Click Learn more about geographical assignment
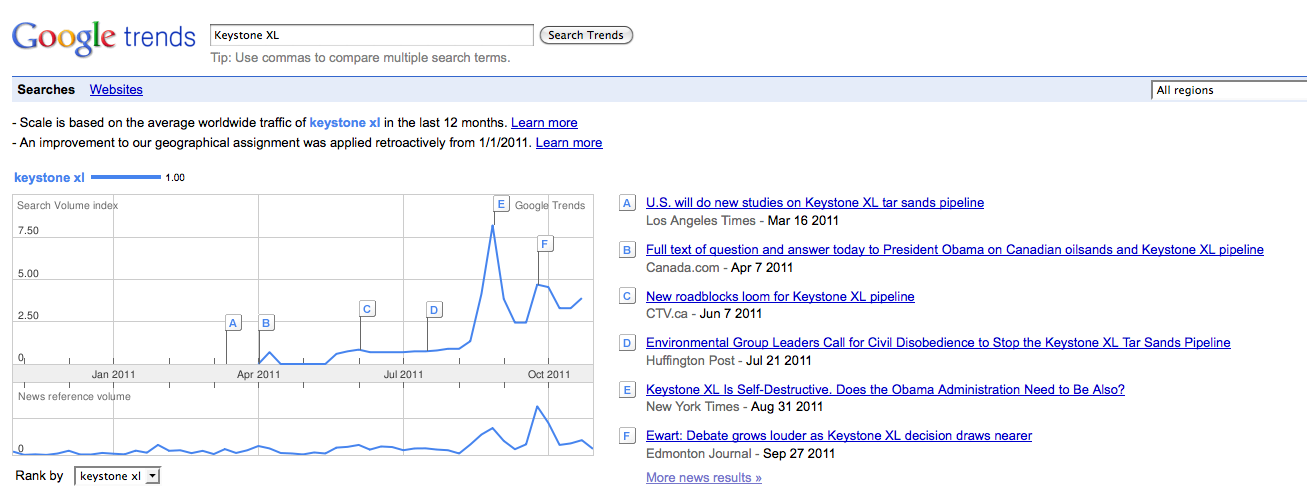The width and height of the screenshot is (1307, 498). point(569,143)
